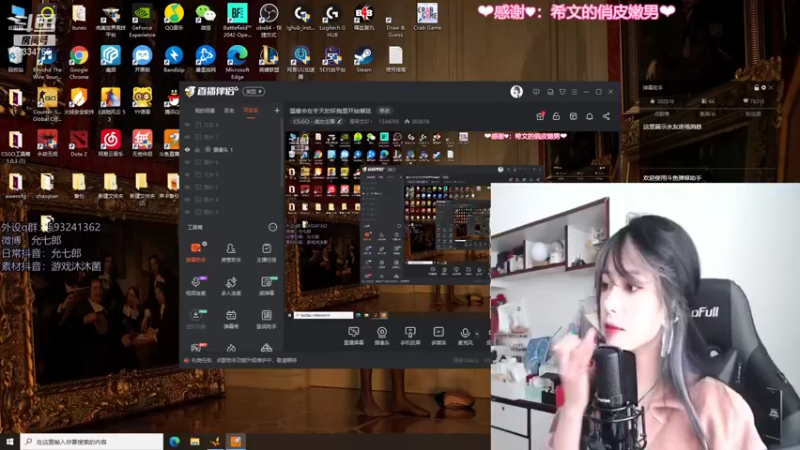Screen dimensions: 800x450
Task: Open the microphone options arrow
Action: pos(477,334)
